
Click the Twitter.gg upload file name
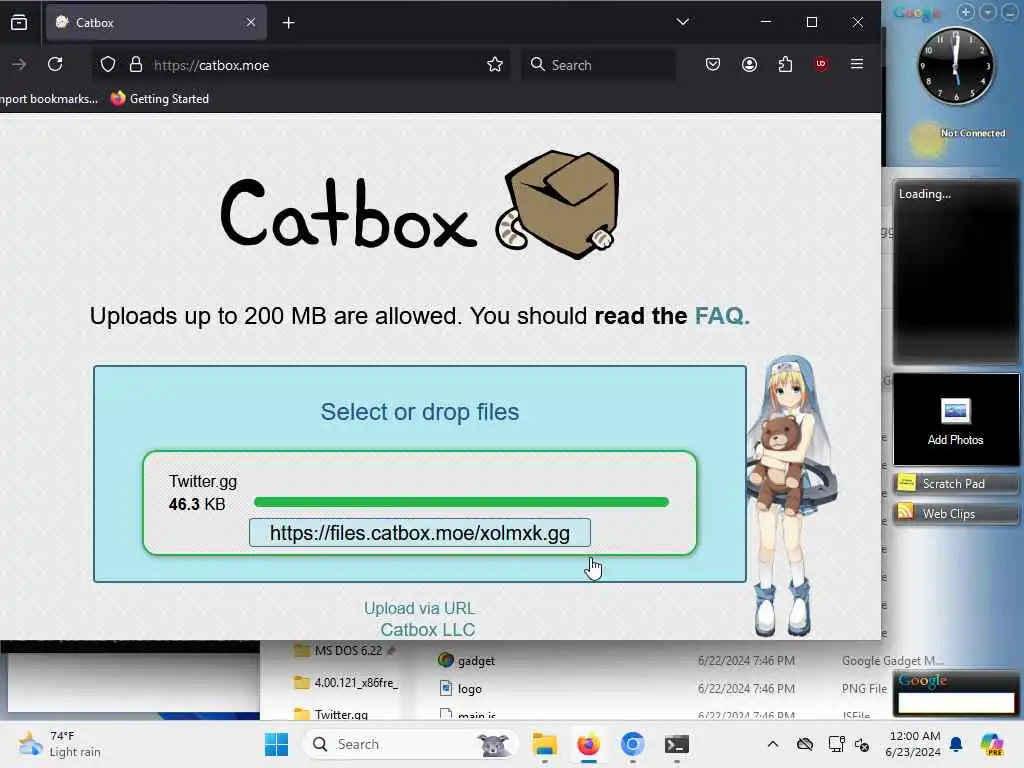(202, 481)
